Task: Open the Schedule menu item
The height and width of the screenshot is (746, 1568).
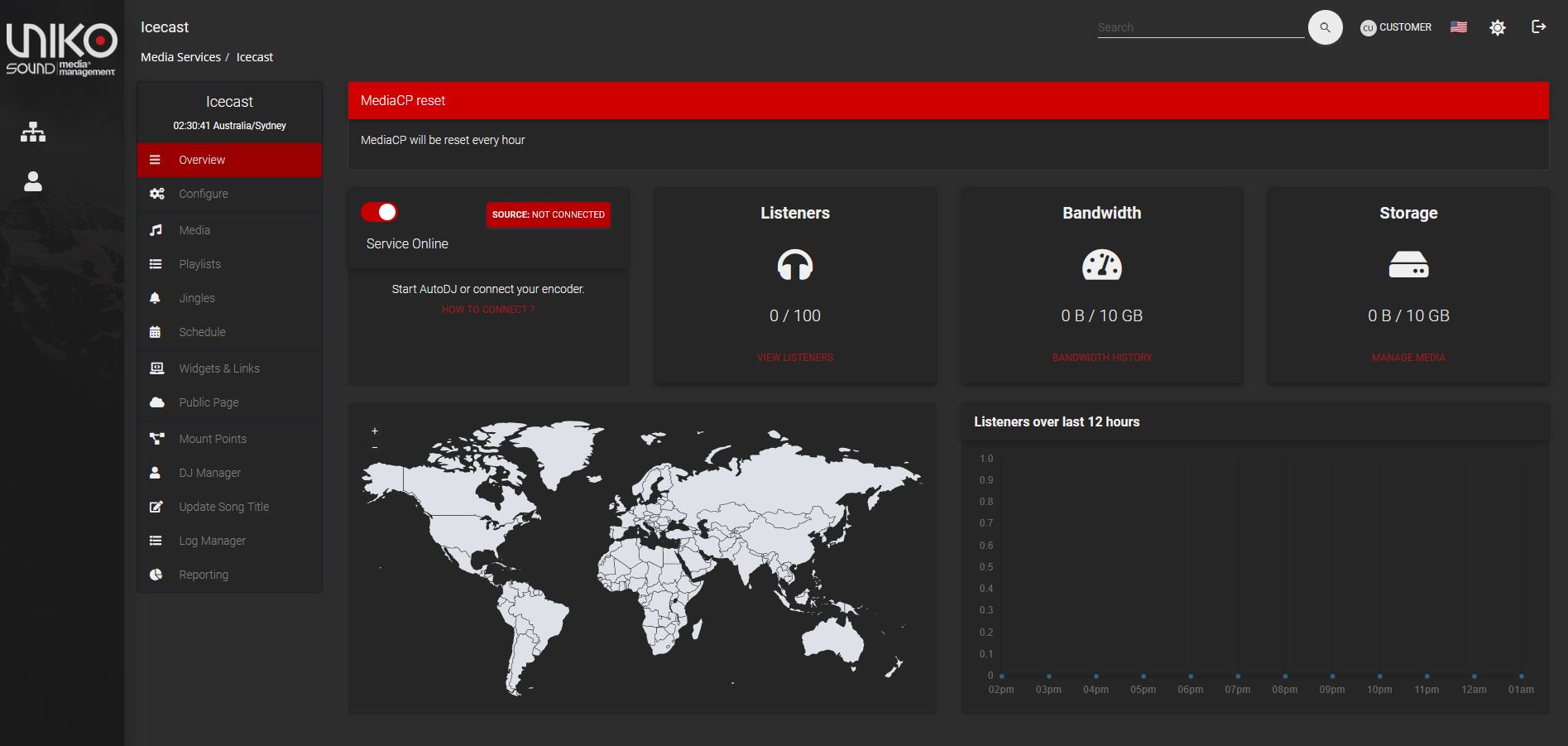Action: [229, 332]
